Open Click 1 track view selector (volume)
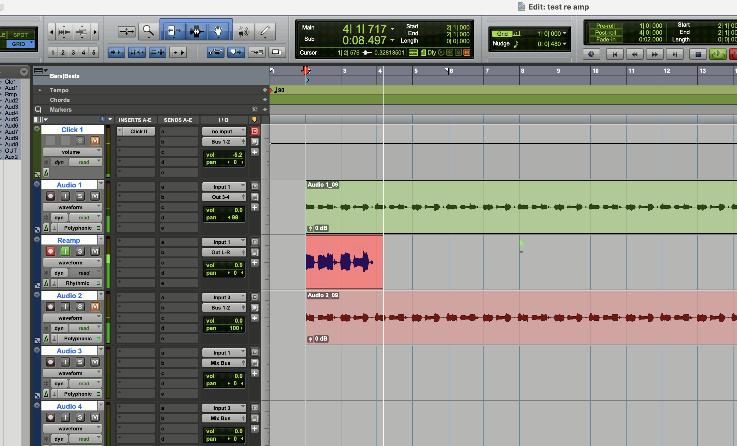 tap(72, 152)
